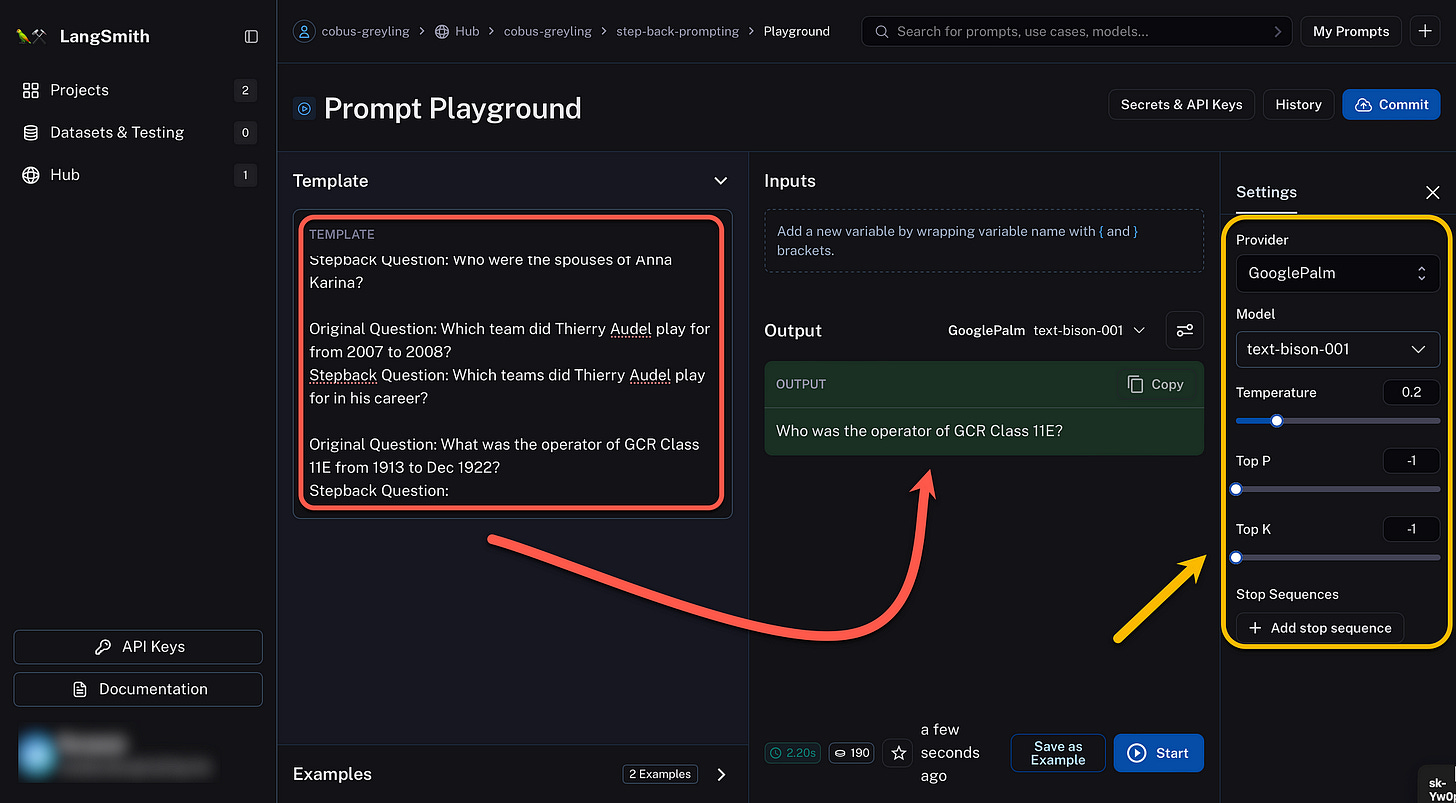The height and width of the screenshot is (803, 1456).
Task: Click the Prompt Playground play icon
Action: click(x=304, y=108)
